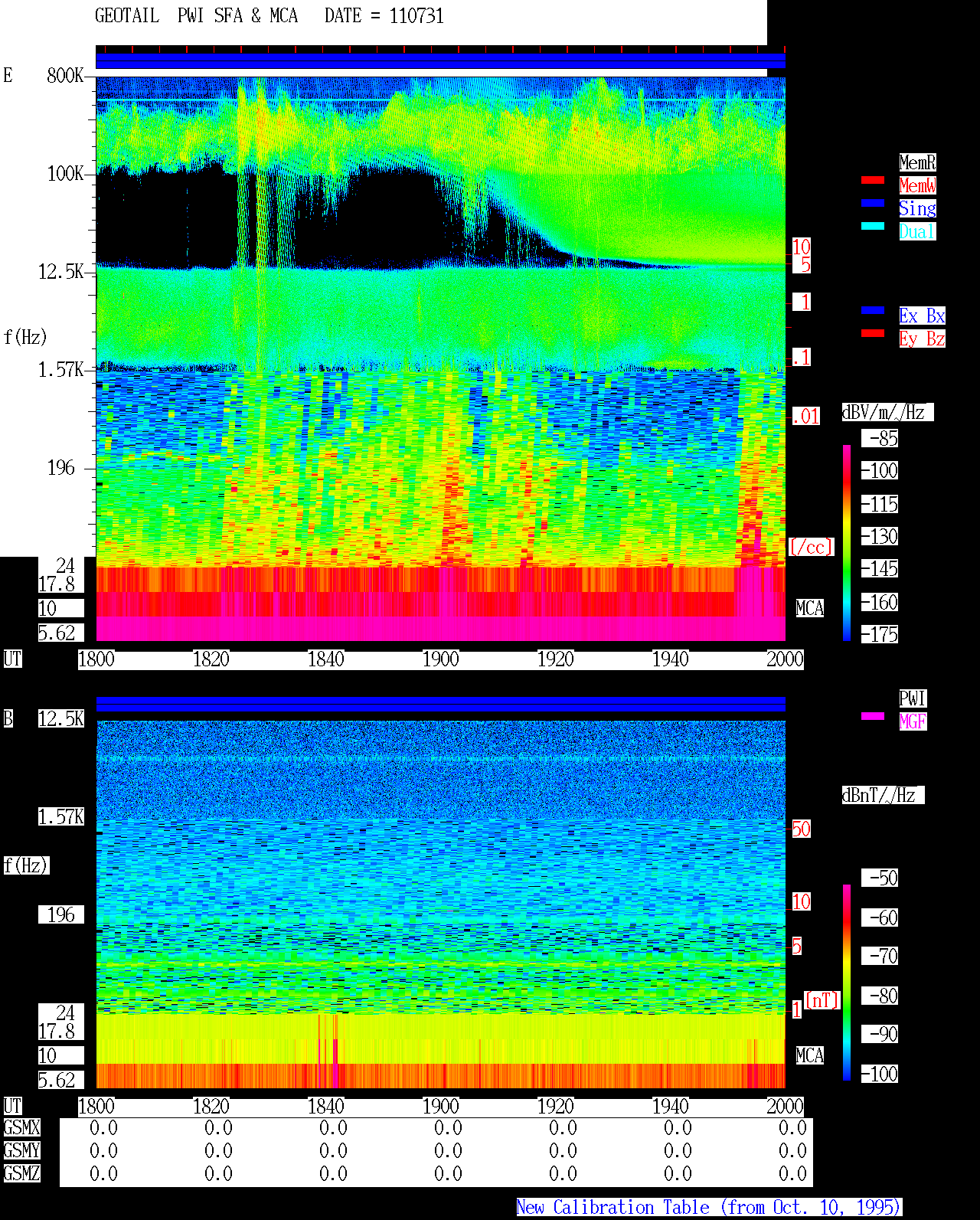This screenshot has width=980, height=1220.
Task: Click the red Ey Bz legend swatch
Action: [x=873, y=333]
